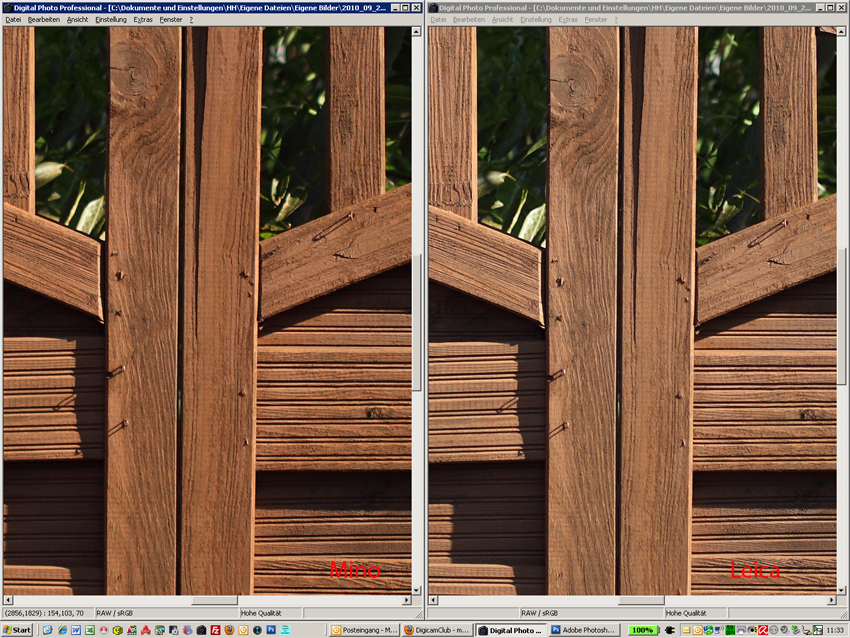Screen dimensions: 850x638
Task: Open the Fenster menu in right Leica window
Action: (x=596, y=20)
